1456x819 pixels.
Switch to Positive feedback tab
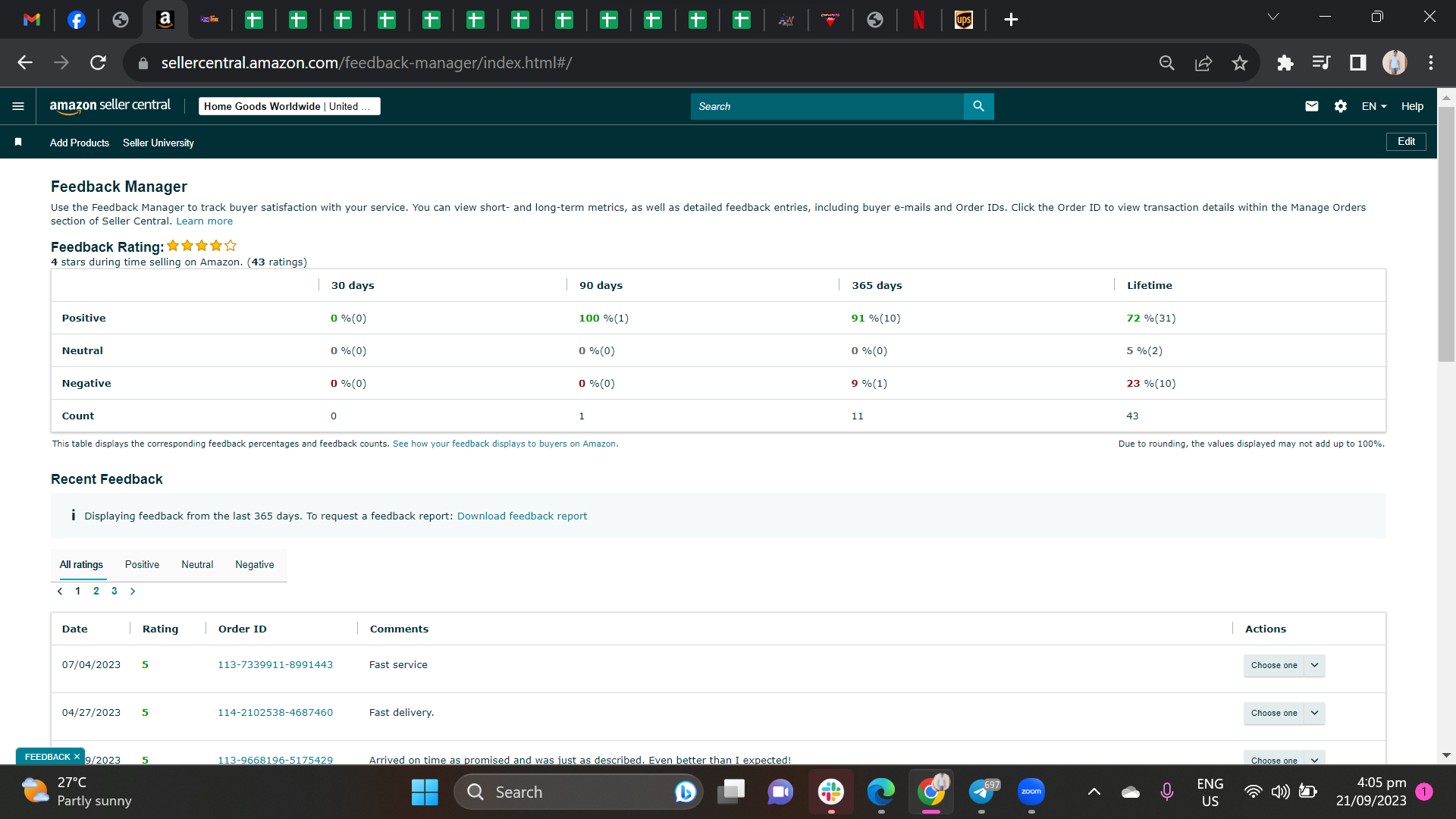click(142, 564)
